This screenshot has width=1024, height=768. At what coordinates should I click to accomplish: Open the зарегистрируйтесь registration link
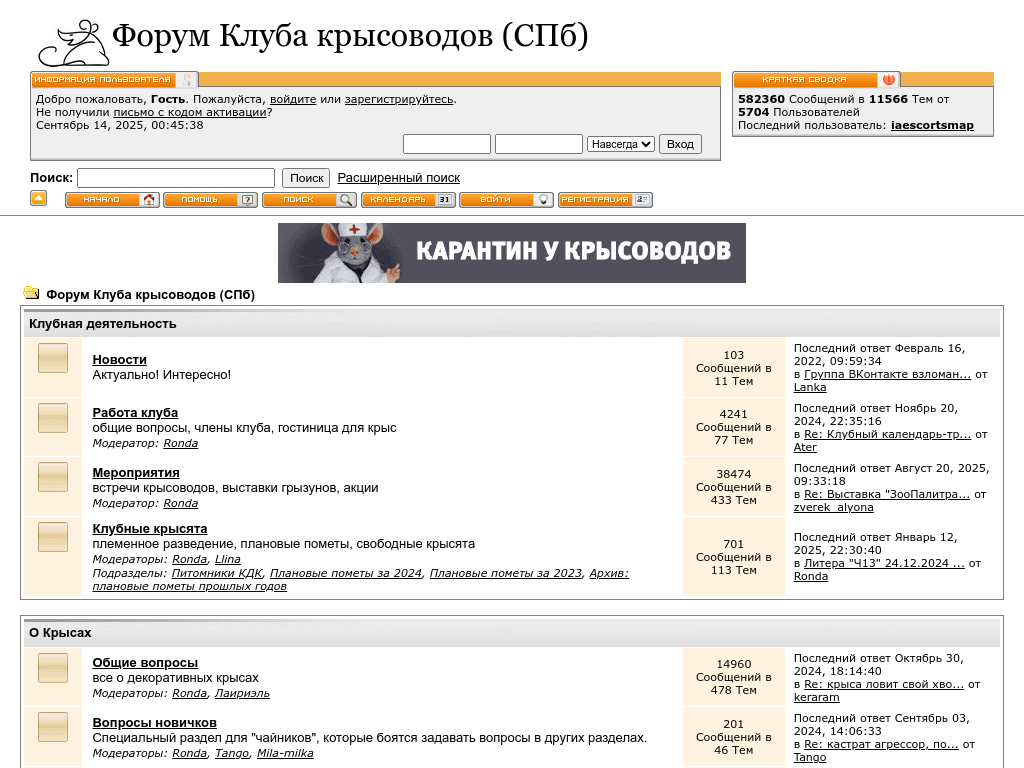(399, 99)
